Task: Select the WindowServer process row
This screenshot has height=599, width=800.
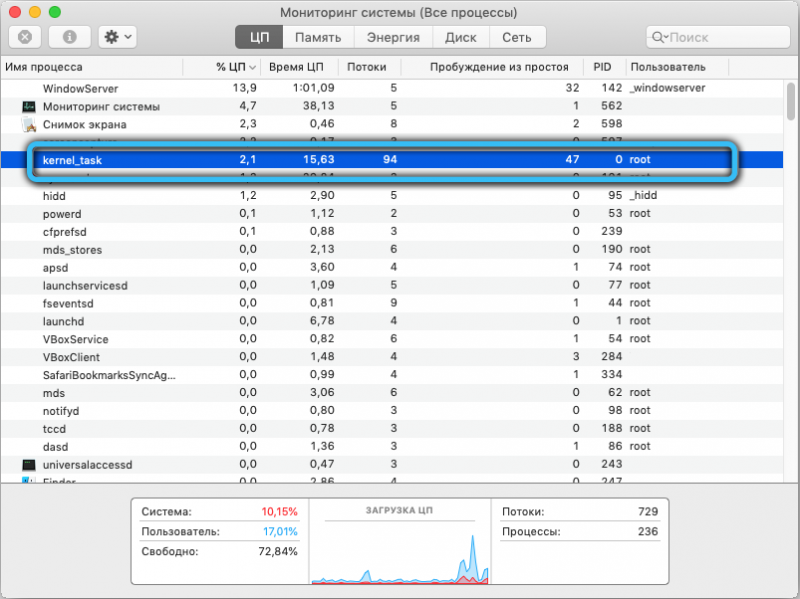Action: coord(392,88)
